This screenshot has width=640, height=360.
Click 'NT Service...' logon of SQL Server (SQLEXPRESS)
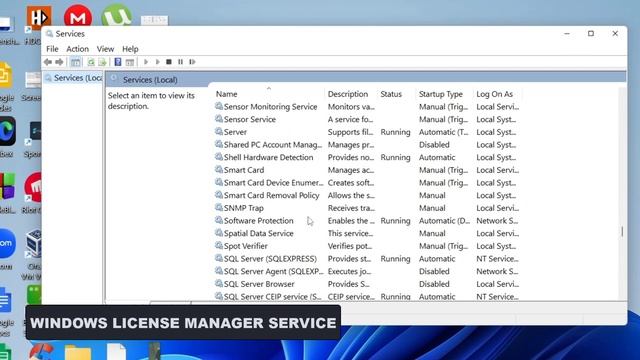click(x=497, y=258)
